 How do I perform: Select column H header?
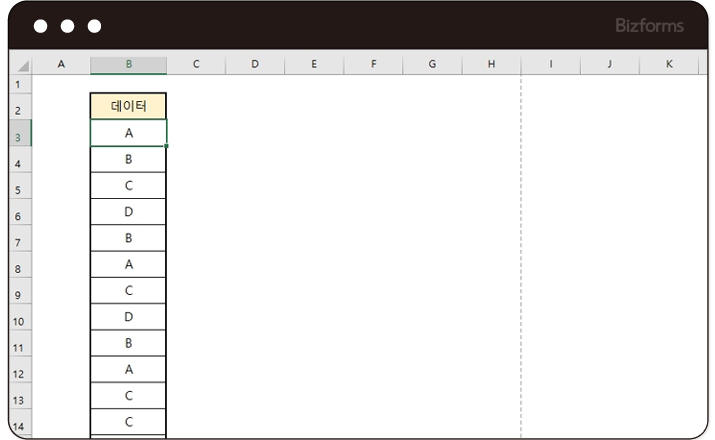492,64
